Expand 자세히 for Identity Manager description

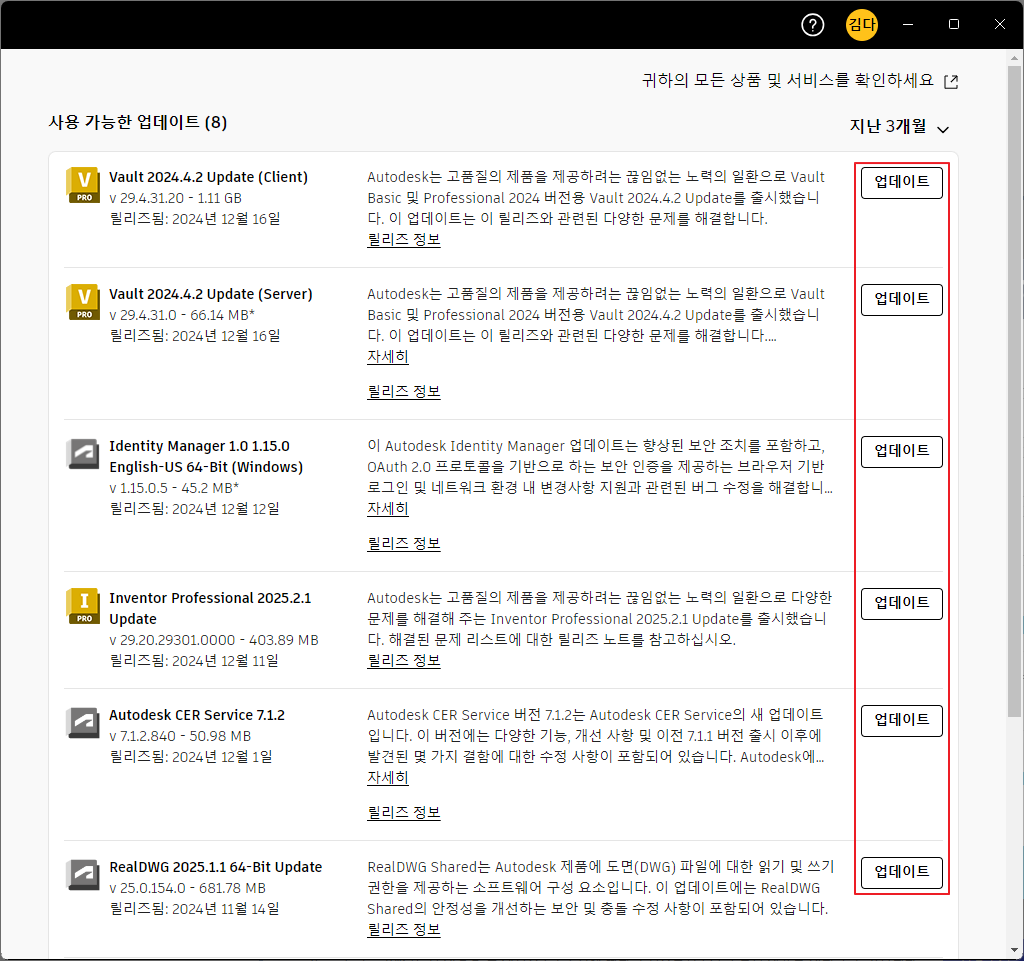[x=388, y=509]
